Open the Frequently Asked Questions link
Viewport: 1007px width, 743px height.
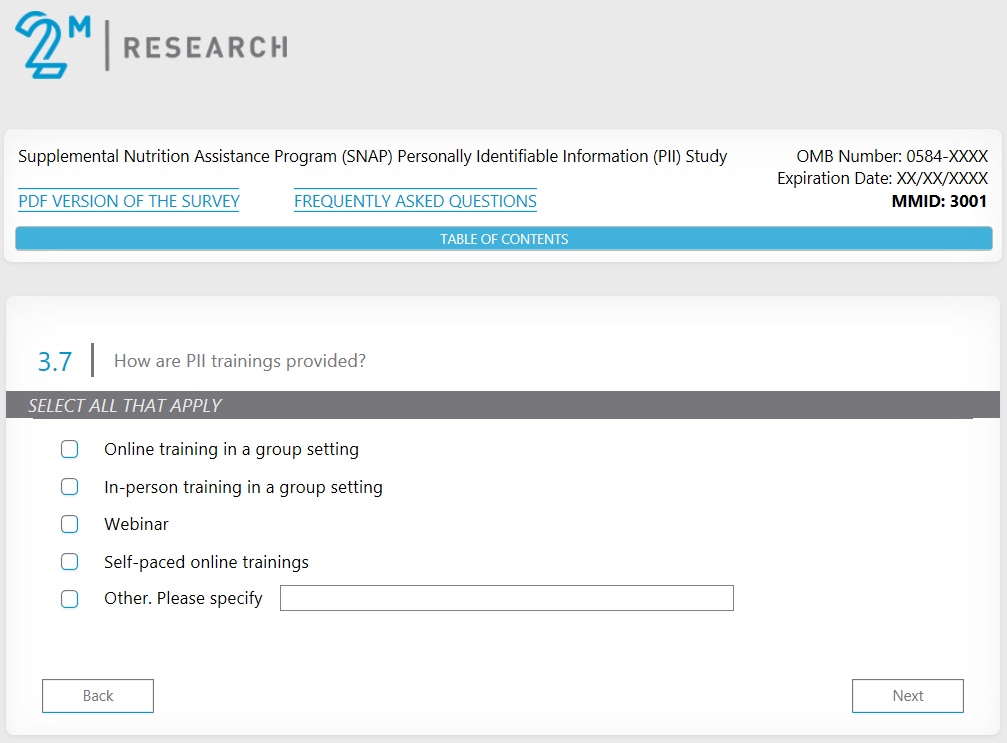[415, 201]
